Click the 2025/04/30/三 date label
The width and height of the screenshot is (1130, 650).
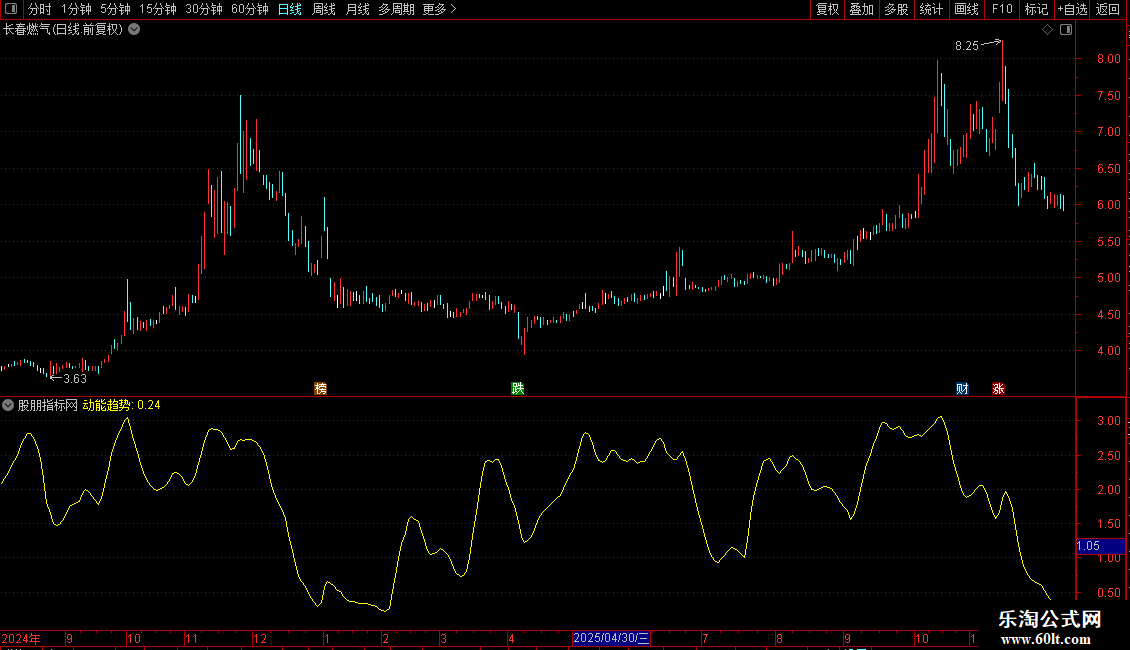click(x=611, y=638)
